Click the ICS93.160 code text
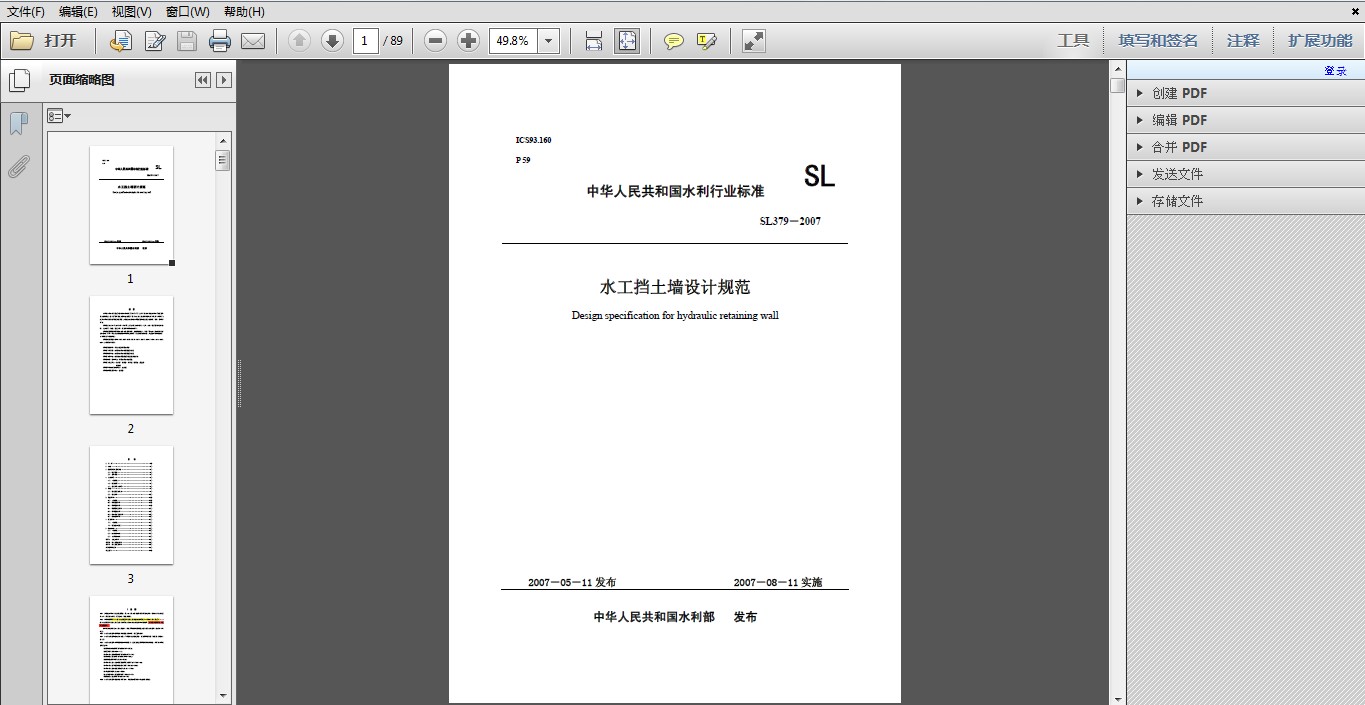 point(534,140)
